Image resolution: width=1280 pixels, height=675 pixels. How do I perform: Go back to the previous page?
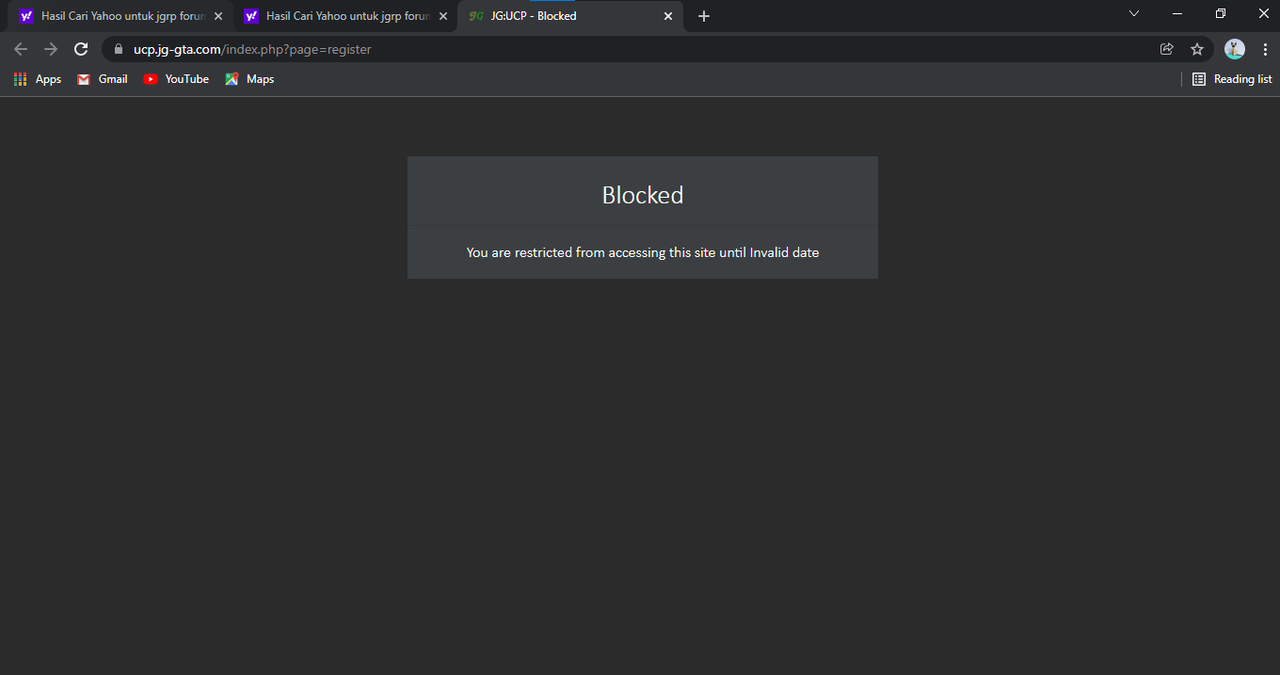pyautogui.click(x=20, y=49)
